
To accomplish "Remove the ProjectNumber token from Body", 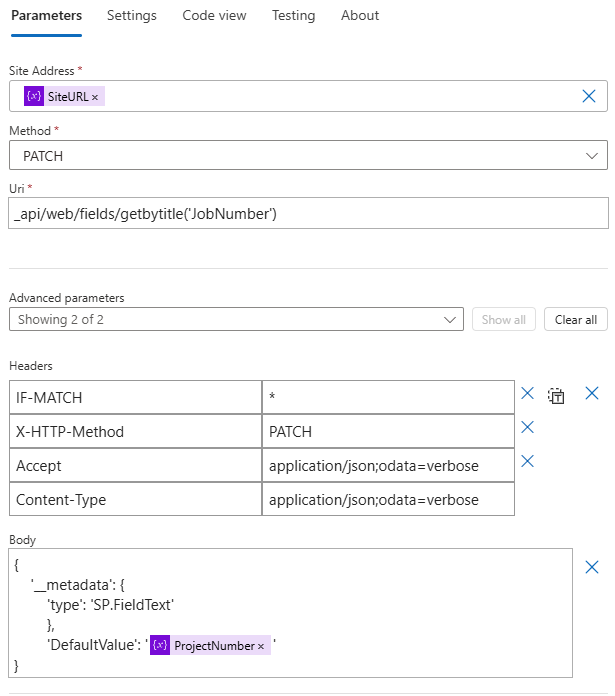I will click(x=261, y=646).
